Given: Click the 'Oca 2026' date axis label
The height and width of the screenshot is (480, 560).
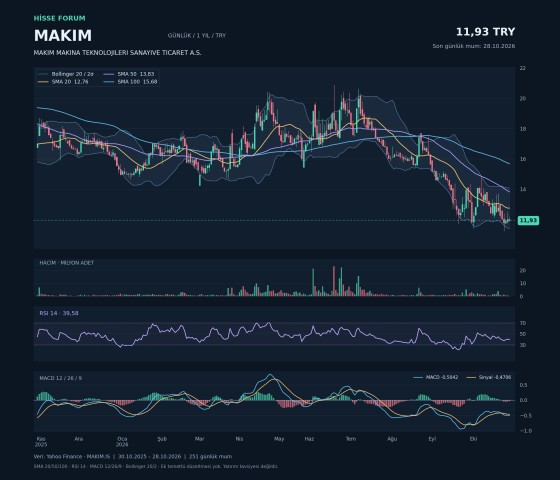Looking at the screenshot, I should point(122,442).
